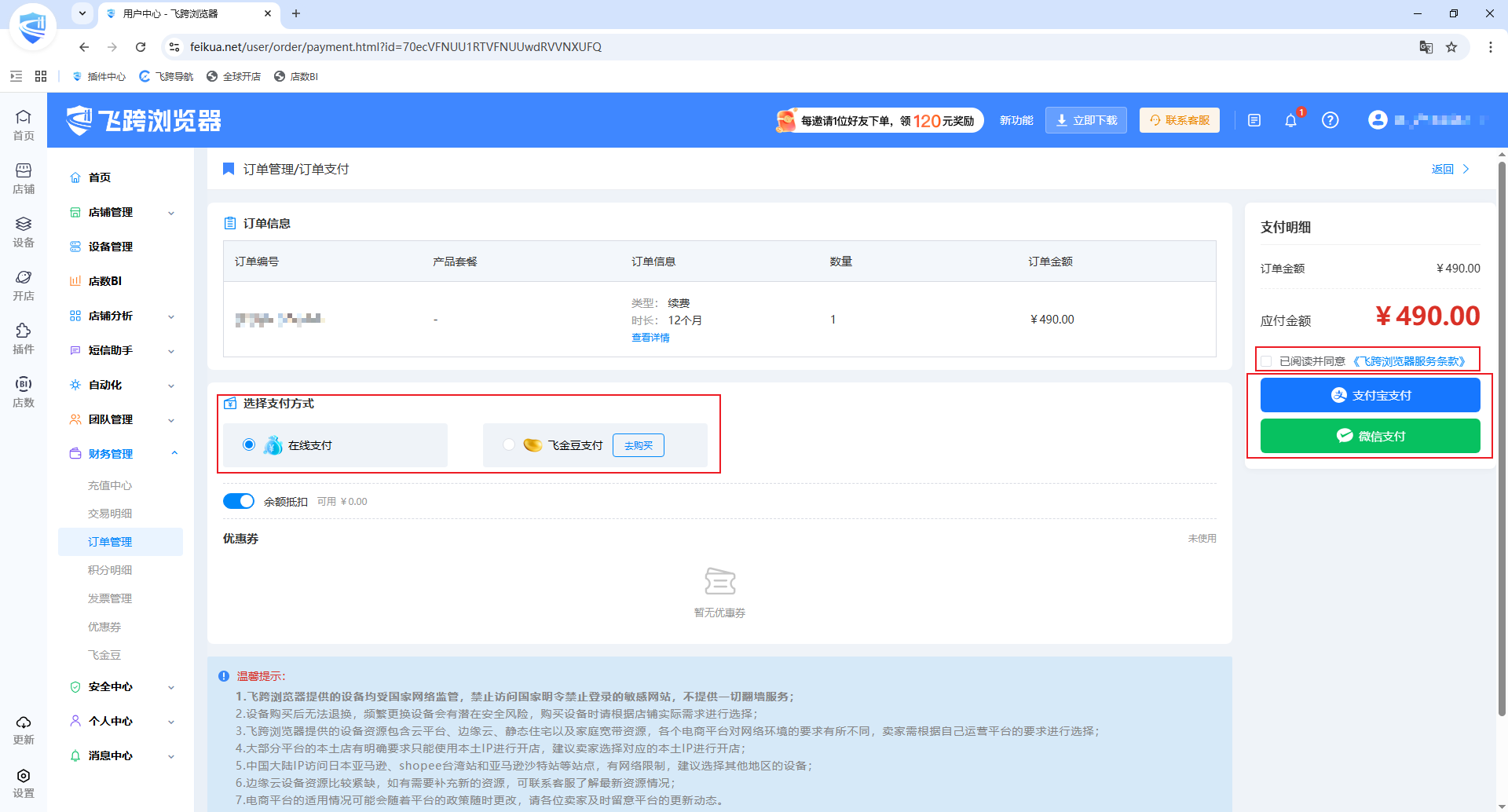Expand the 消息中心 menu

click(x=121, y=755)
